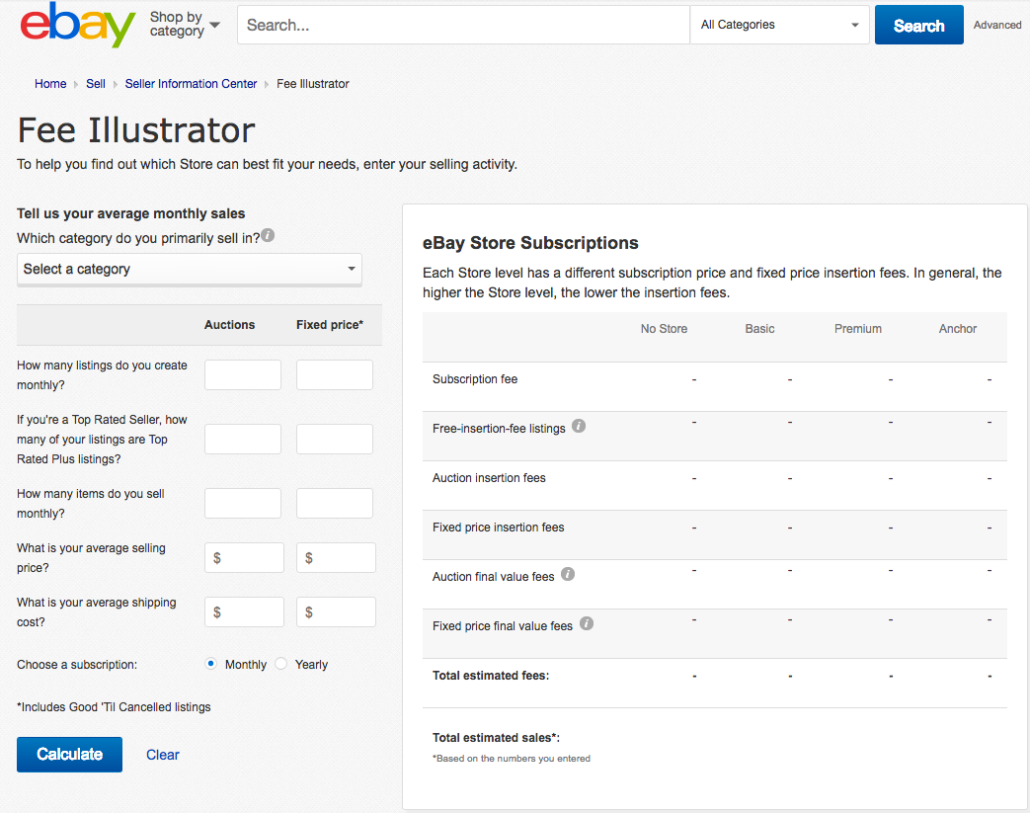The height and width of the screenshot is (813, 1030).
Task: Focus Auctions average selling price field
Action: pos(244,558)
